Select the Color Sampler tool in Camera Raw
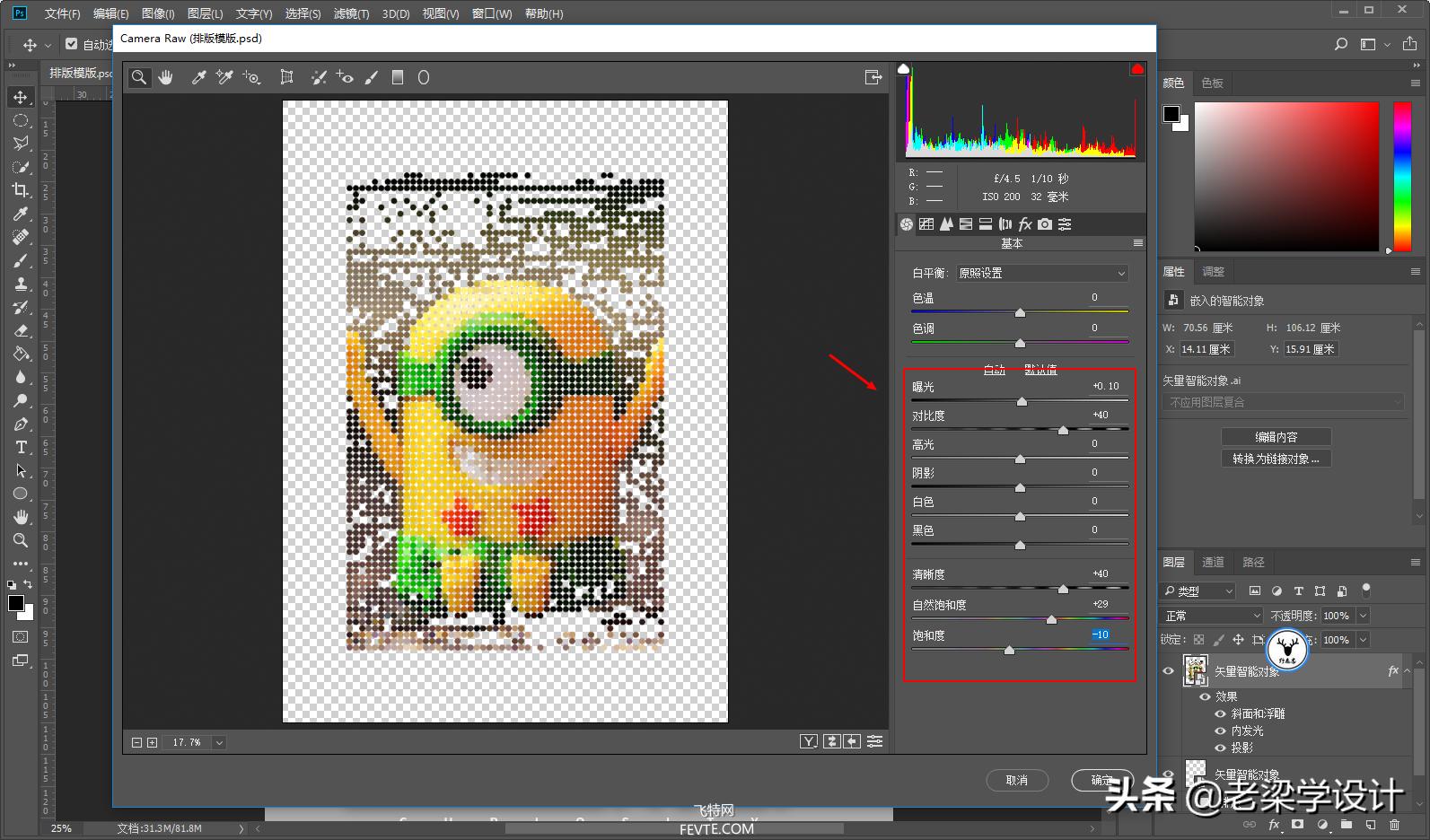Image resolution: width=1430 pixels, height=840 pixels. 224,77
